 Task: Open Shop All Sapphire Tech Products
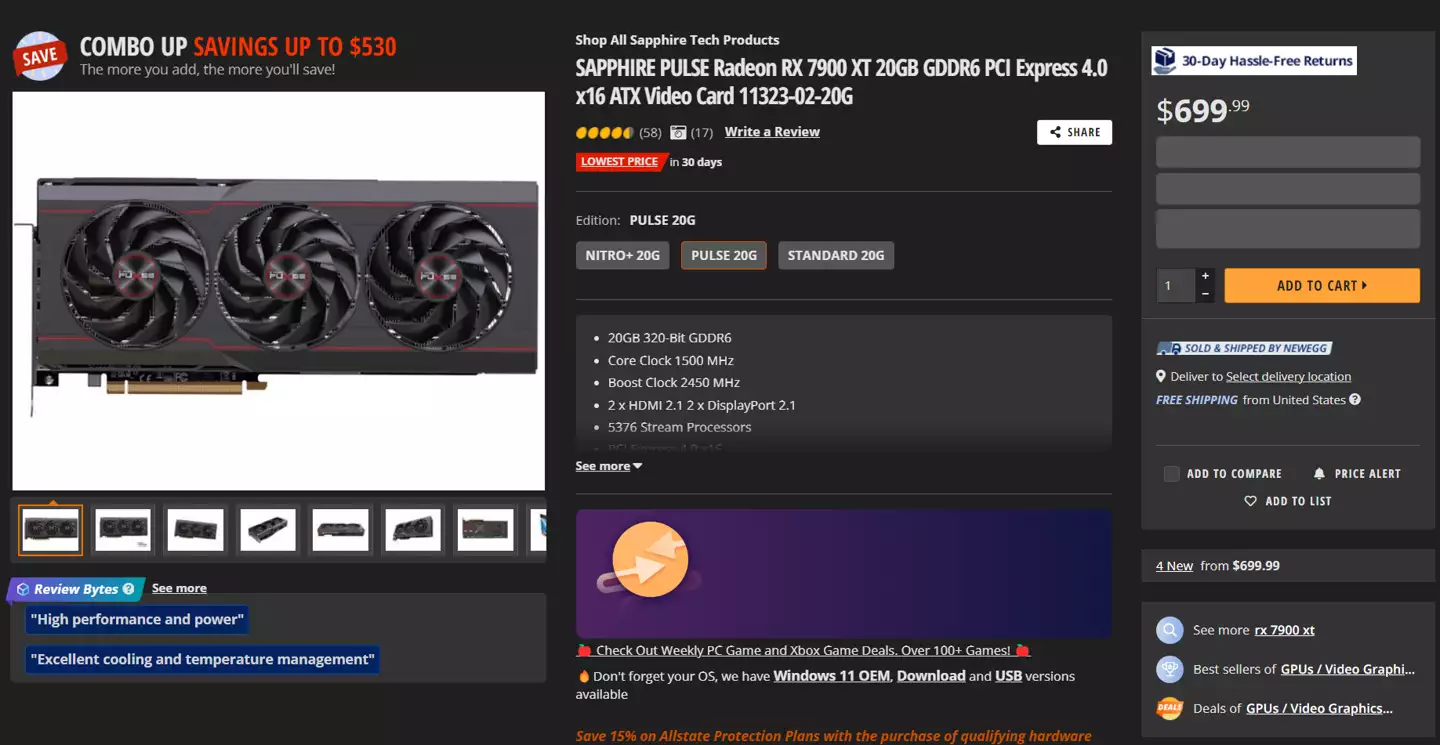(x=677, y=40)
